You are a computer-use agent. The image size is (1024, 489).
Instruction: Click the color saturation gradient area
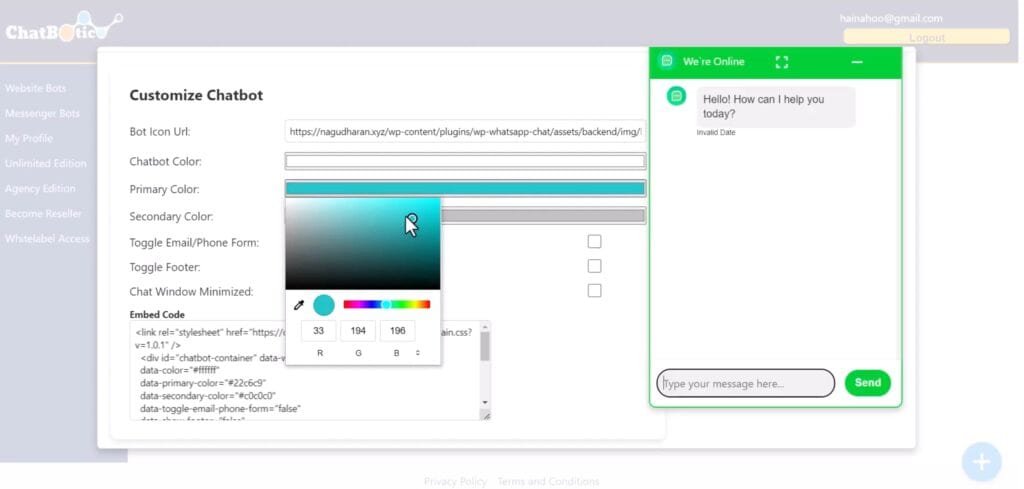[362, 244]
